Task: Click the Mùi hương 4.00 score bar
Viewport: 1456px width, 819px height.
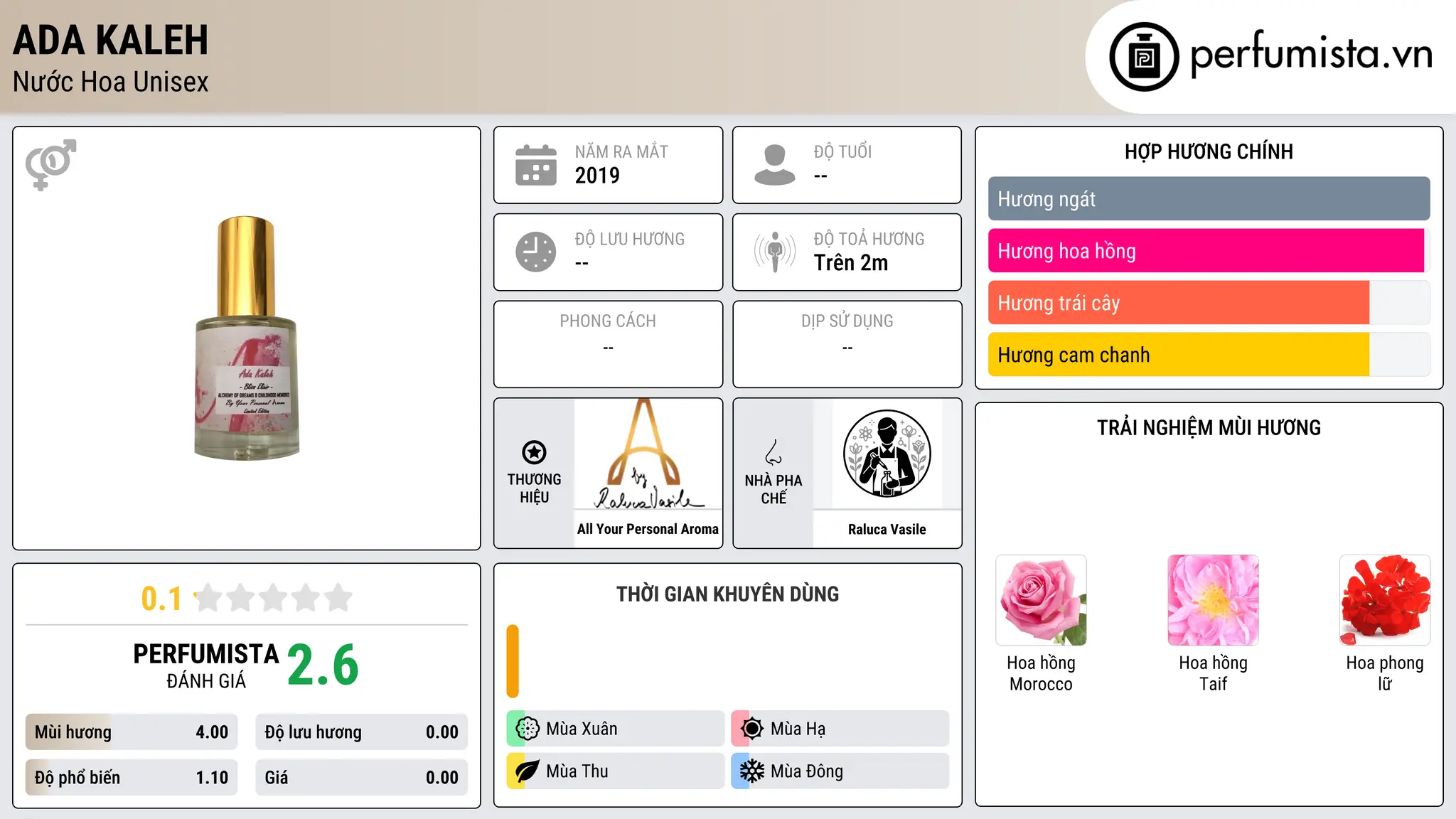Action: 132,732
